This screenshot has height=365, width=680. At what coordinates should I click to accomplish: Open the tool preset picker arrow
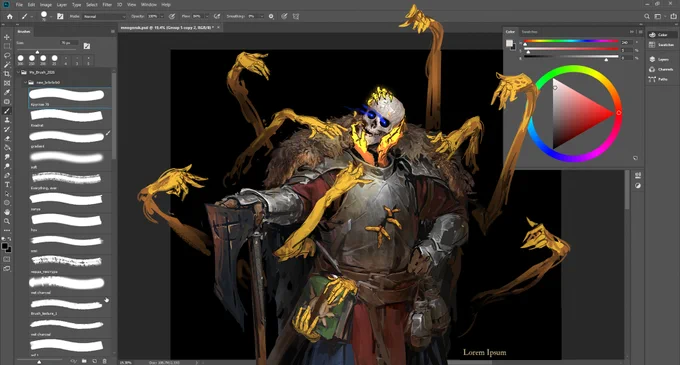[x=31, y=16]
